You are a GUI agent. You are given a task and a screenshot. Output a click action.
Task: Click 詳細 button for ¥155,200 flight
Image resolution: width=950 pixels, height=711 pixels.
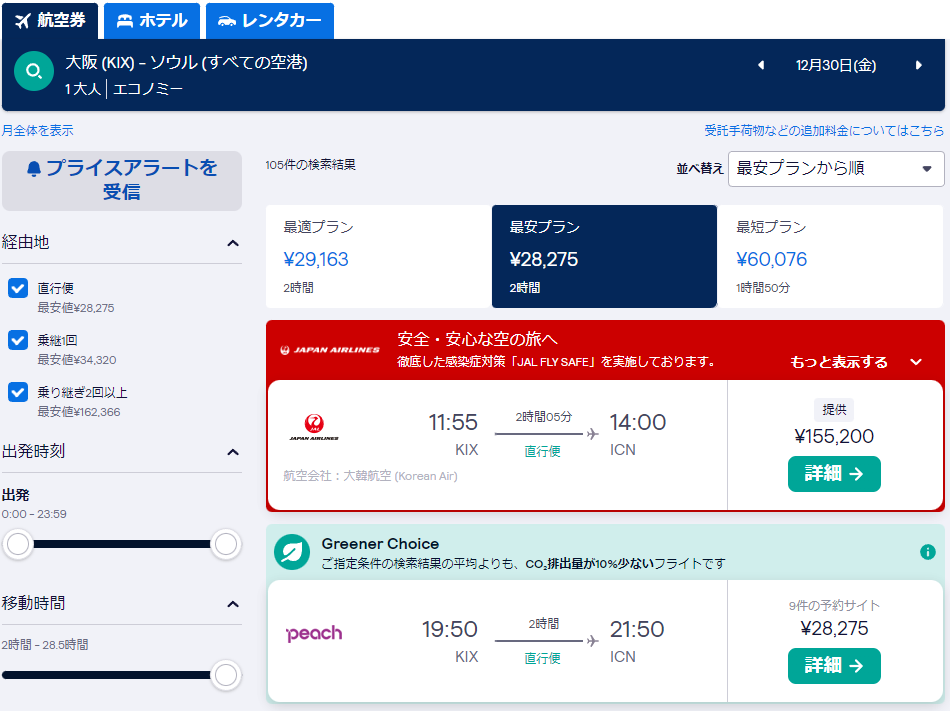click(834, 474)
